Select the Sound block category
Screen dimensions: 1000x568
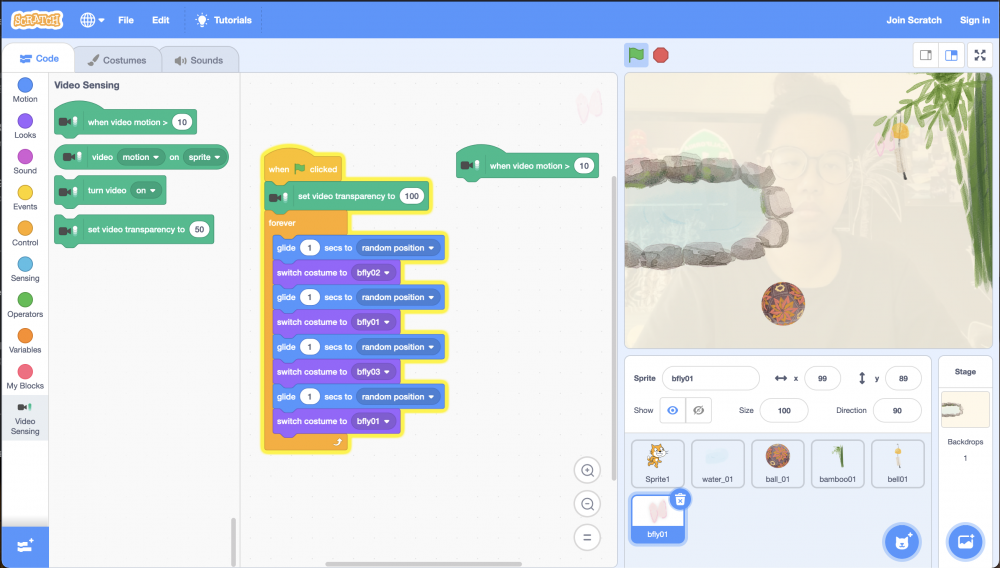coord(25,161)
